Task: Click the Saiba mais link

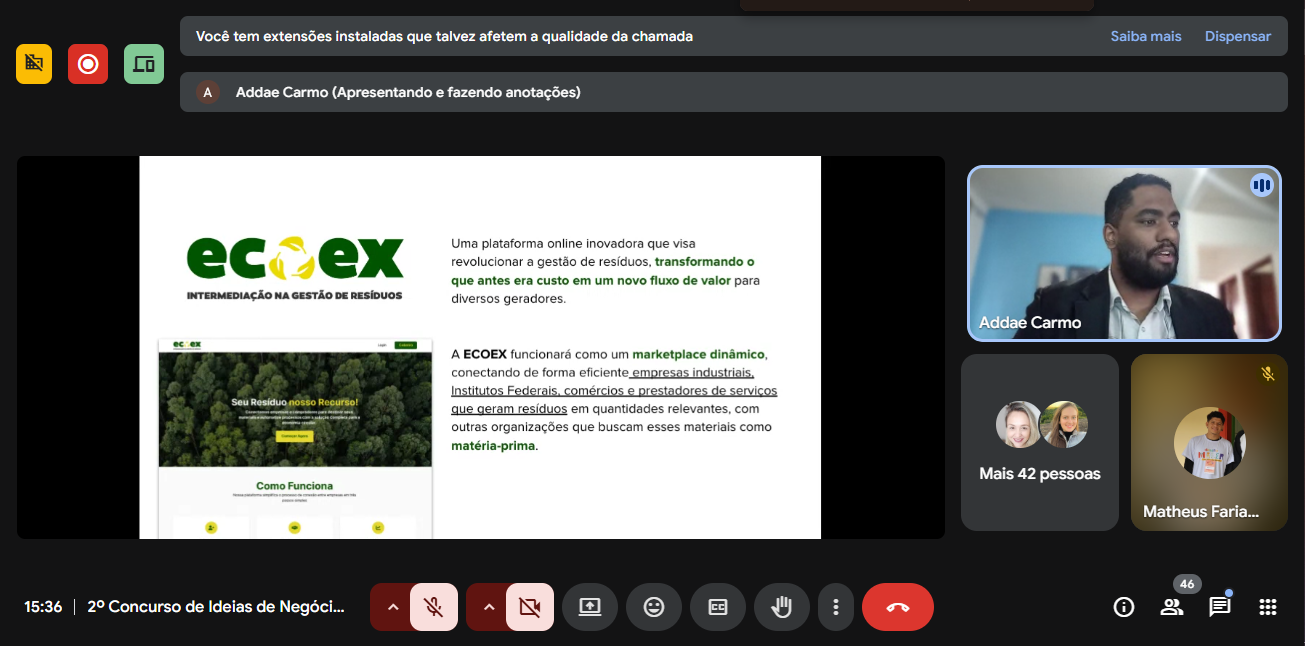Action: coord(1146,36)
